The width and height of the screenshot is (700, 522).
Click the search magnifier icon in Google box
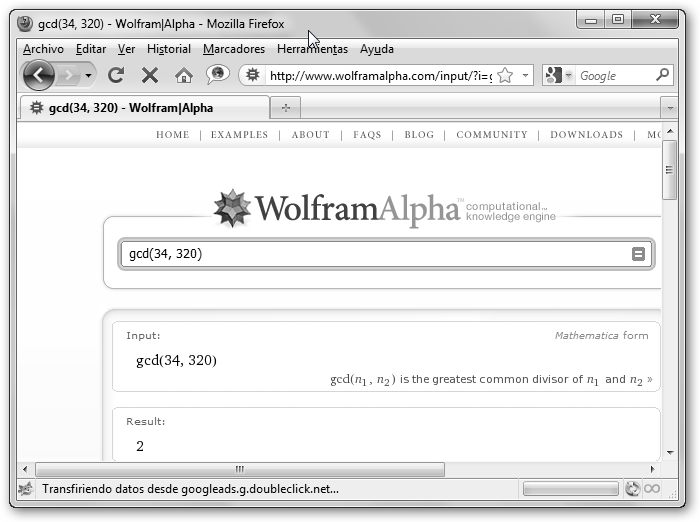click(662, 75)
